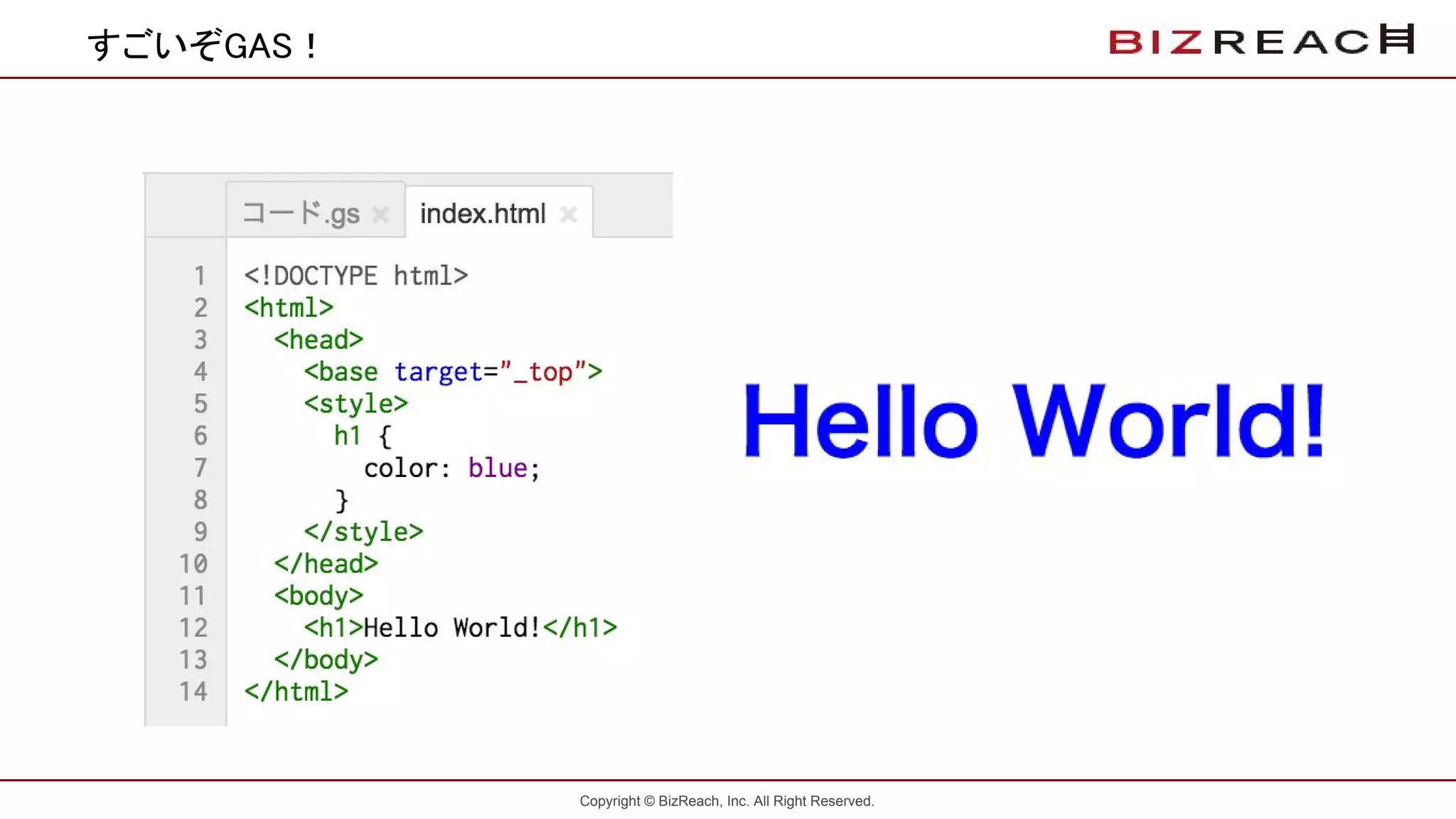Click the DOCTYPE html declaration line

(x=355, y=276)
